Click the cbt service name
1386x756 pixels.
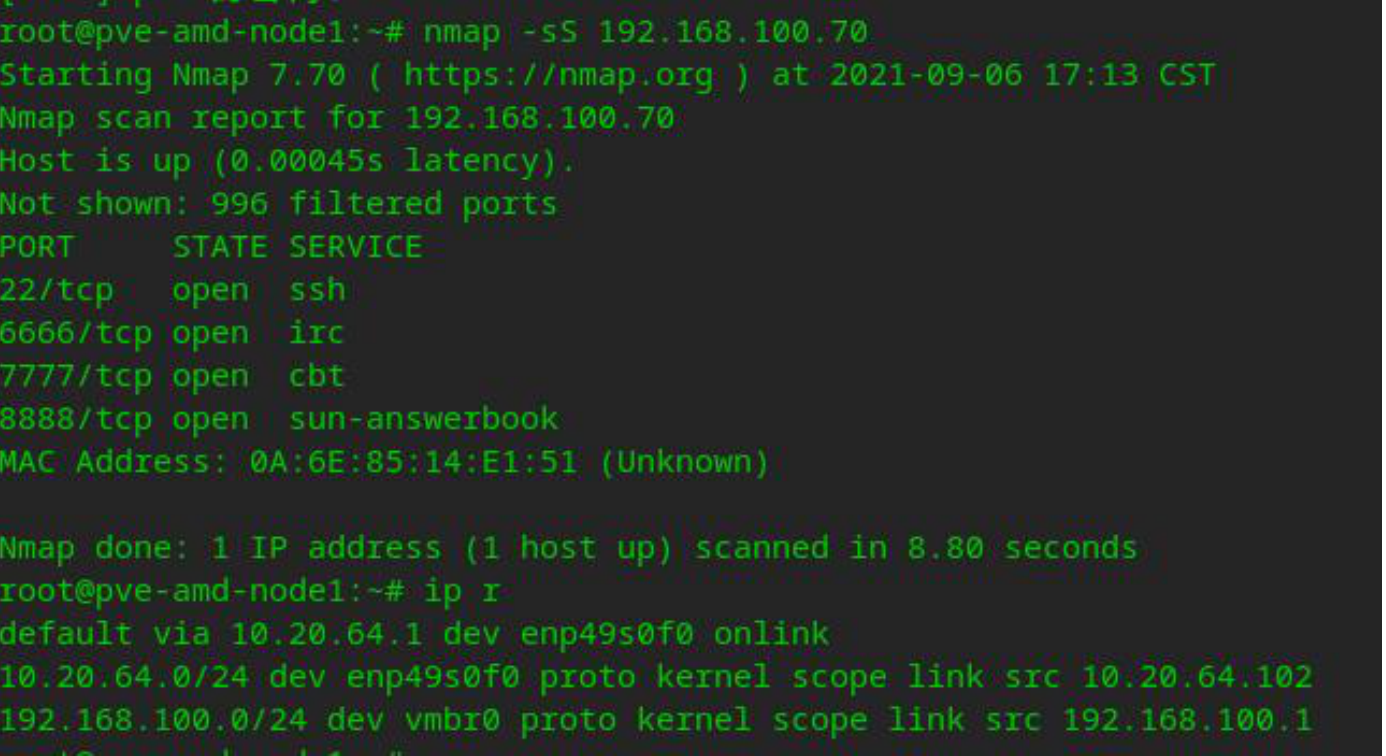(316, 376)
